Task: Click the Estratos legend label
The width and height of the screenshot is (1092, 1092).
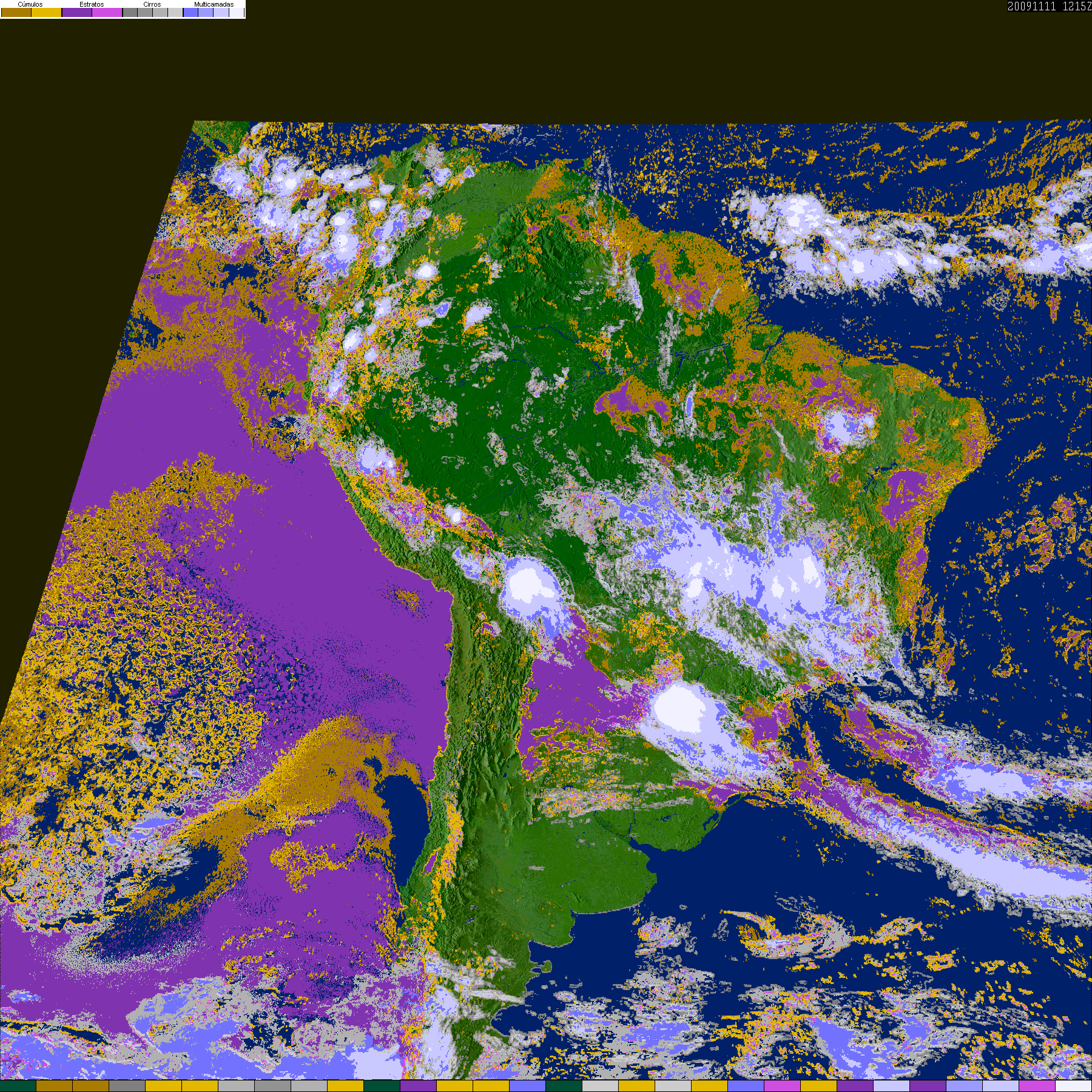Action: click(x=92, y=4)
